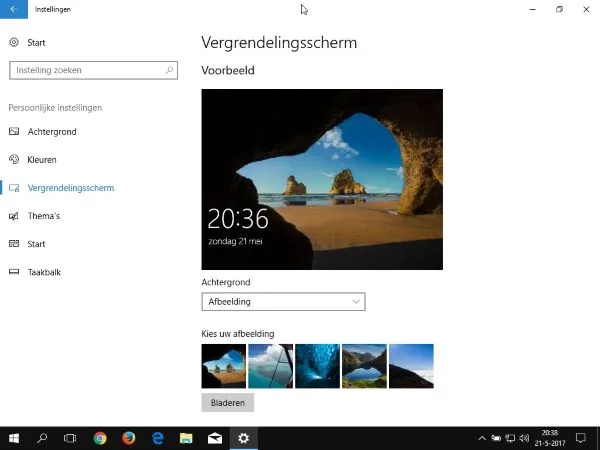Choose the cave beach thumbnail
The width and height of the screenshot is (600, 450).
223,366
